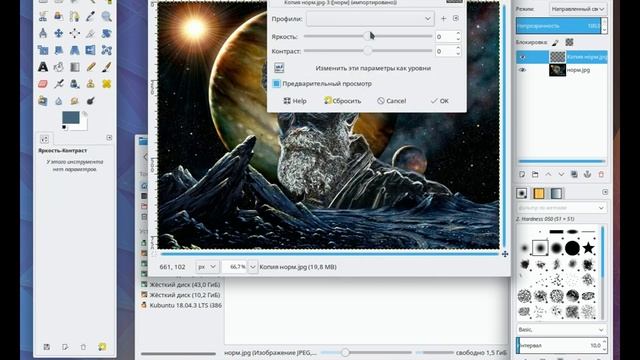Click the Сбросить reset button

point(342,101)
